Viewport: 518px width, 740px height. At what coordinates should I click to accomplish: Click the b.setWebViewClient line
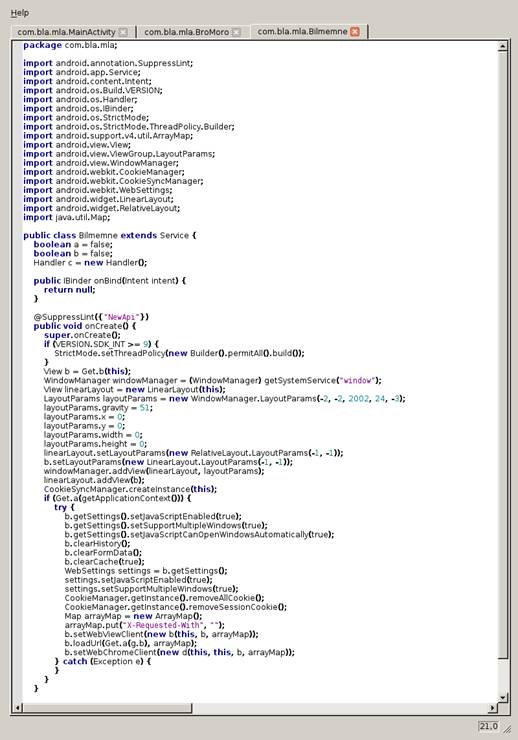161,634
